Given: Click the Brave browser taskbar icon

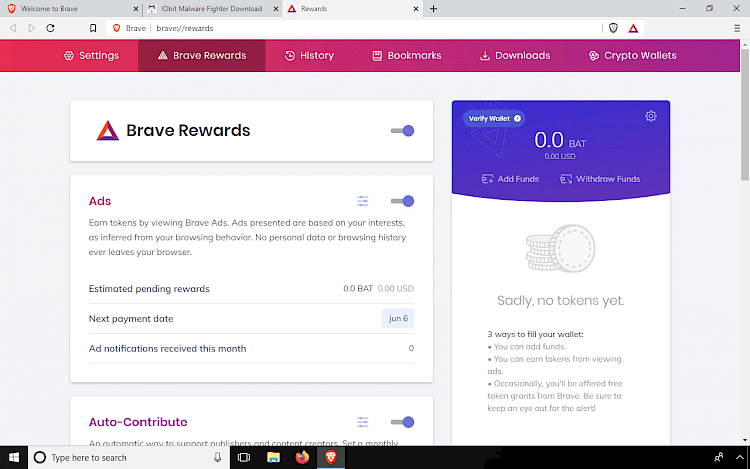Looking at the screenshot, I should [331, 458].
